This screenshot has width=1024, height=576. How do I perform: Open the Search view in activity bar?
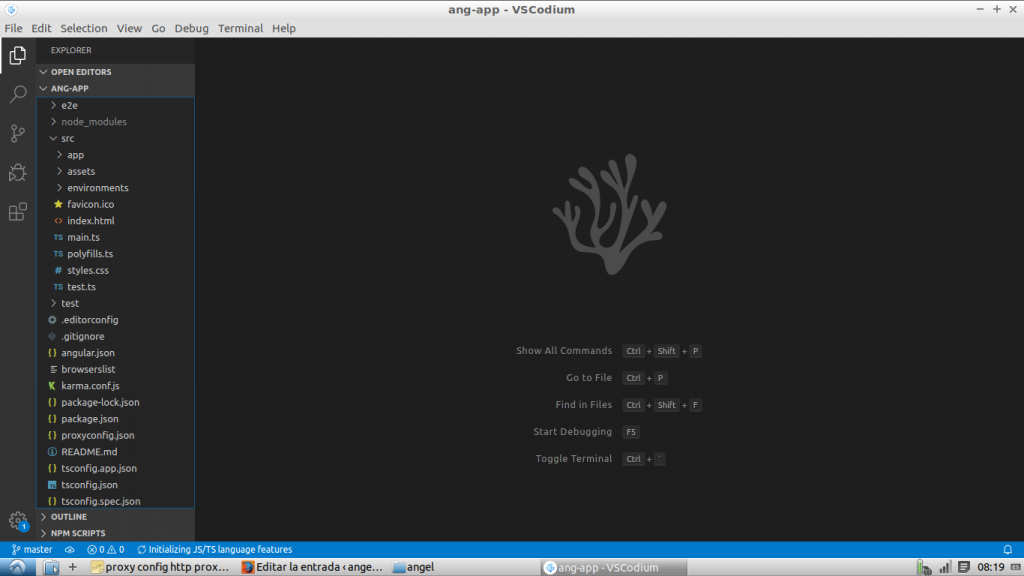(x=18, y=94)
